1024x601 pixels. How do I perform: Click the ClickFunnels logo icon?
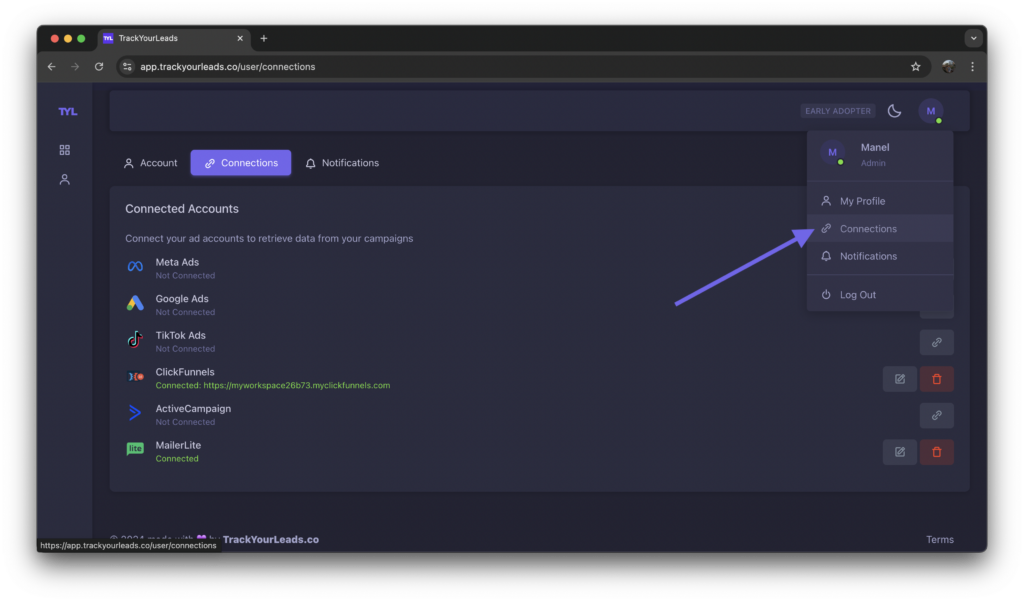[135, 377]
